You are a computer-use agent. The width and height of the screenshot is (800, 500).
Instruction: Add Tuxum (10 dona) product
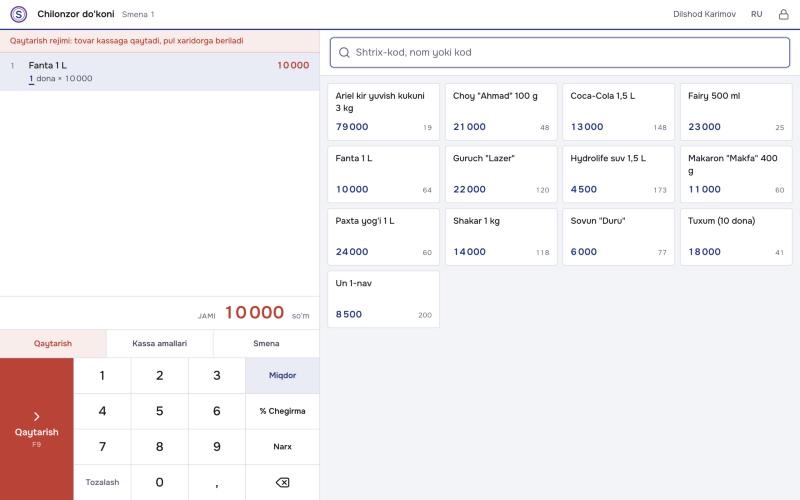pos(736,237)
